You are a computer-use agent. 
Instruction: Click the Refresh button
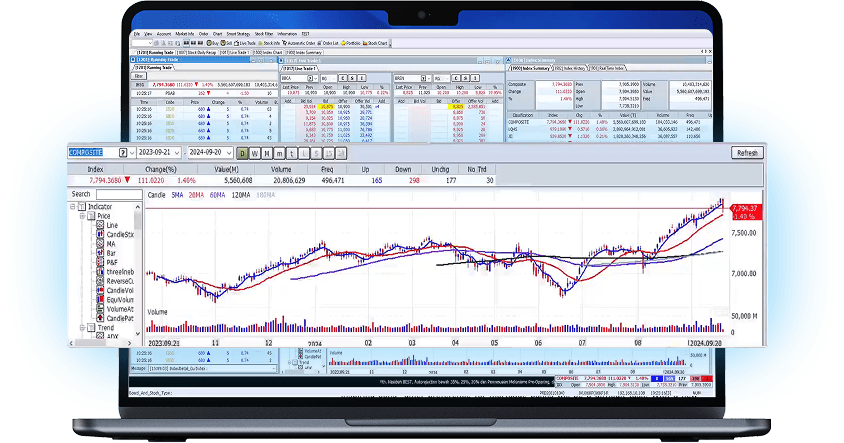(747, 153)
